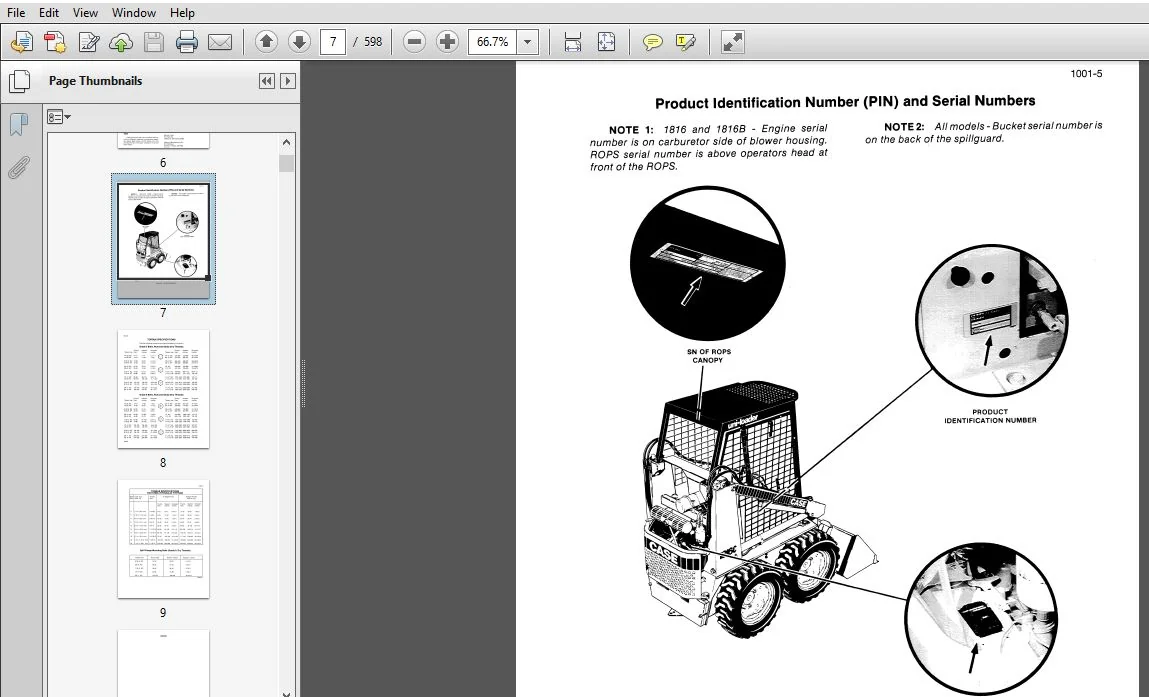The image size is (1149, 697).
Task: Open the File menu
Action: [15, 12]
